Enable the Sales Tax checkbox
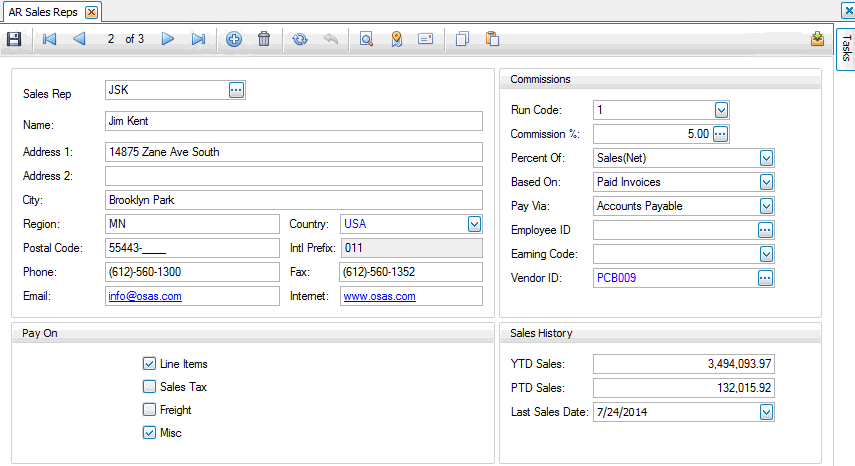This screenshot has height=466, width=855. pos(149,387)
